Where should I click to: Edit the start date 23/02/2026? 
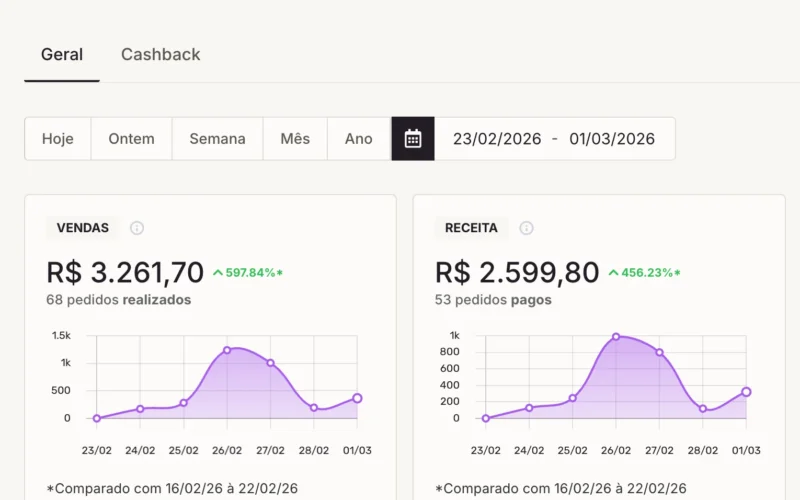pos(497,139)
